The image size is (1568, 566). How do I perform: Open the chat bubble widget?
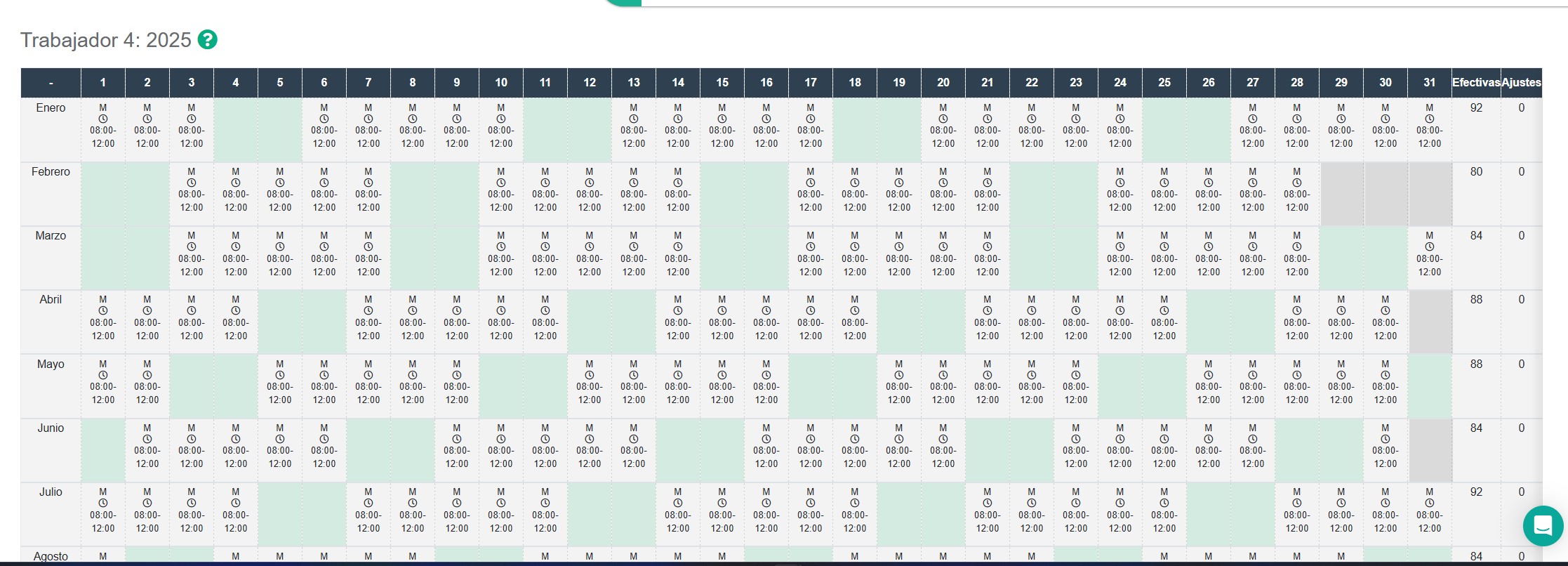1543,525
